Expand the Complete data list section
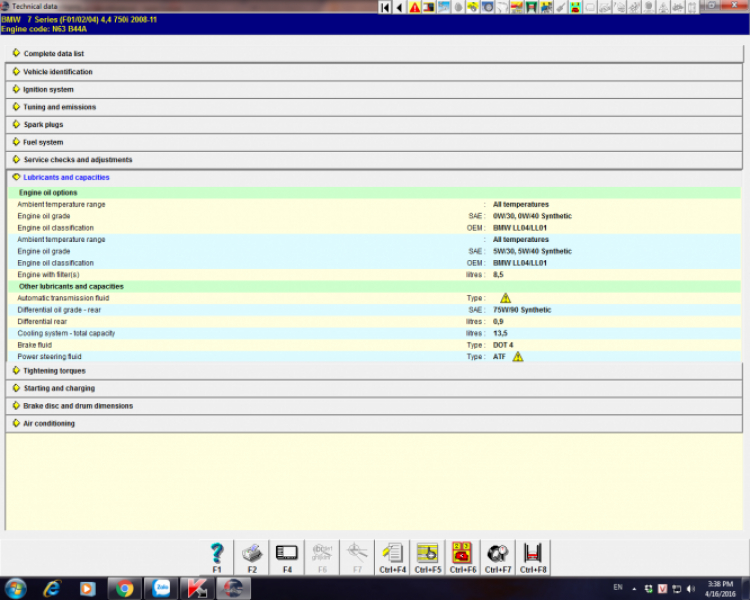The height and width of the screenshot is (600, 750). (x=374, y=54)
